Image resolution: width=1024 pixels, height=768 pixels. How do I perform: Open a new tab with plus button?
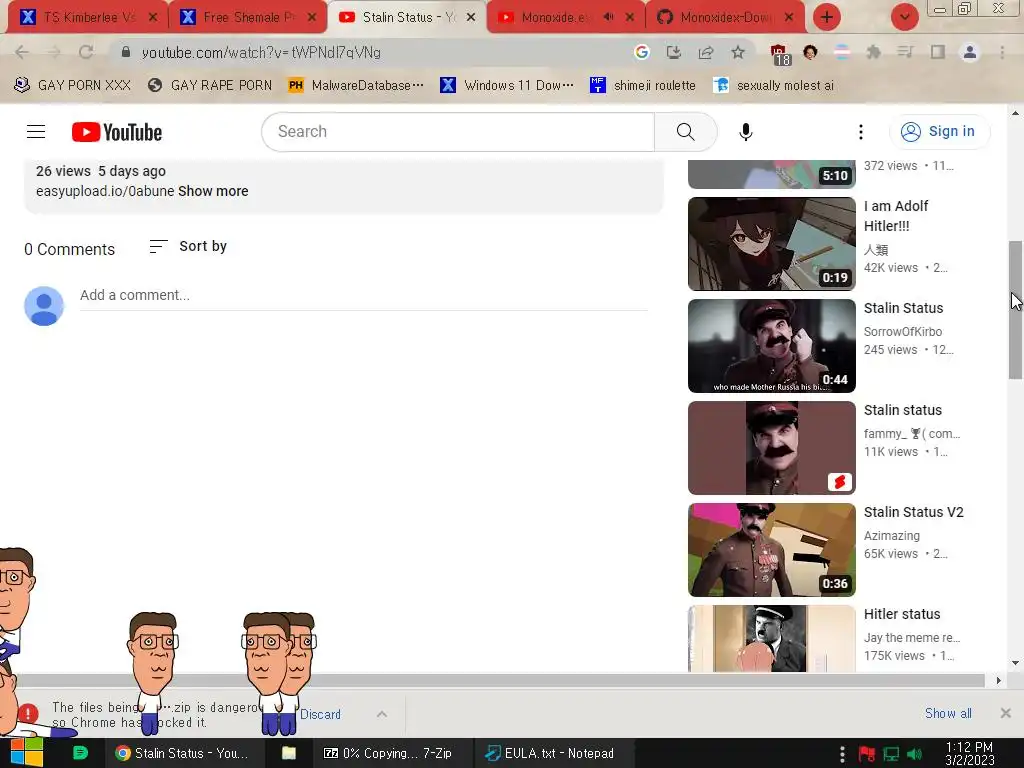click(x=827, y=17)
